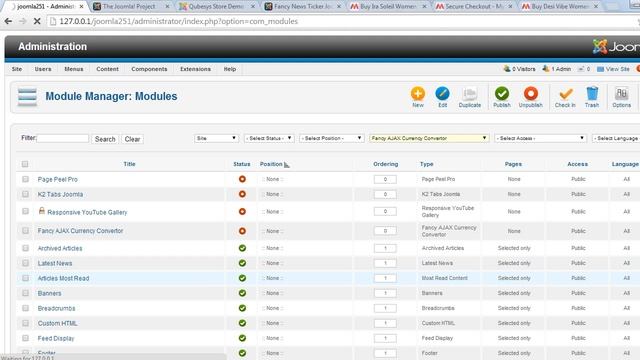Check the Latest News row checkbox

(x=25, y=263)
